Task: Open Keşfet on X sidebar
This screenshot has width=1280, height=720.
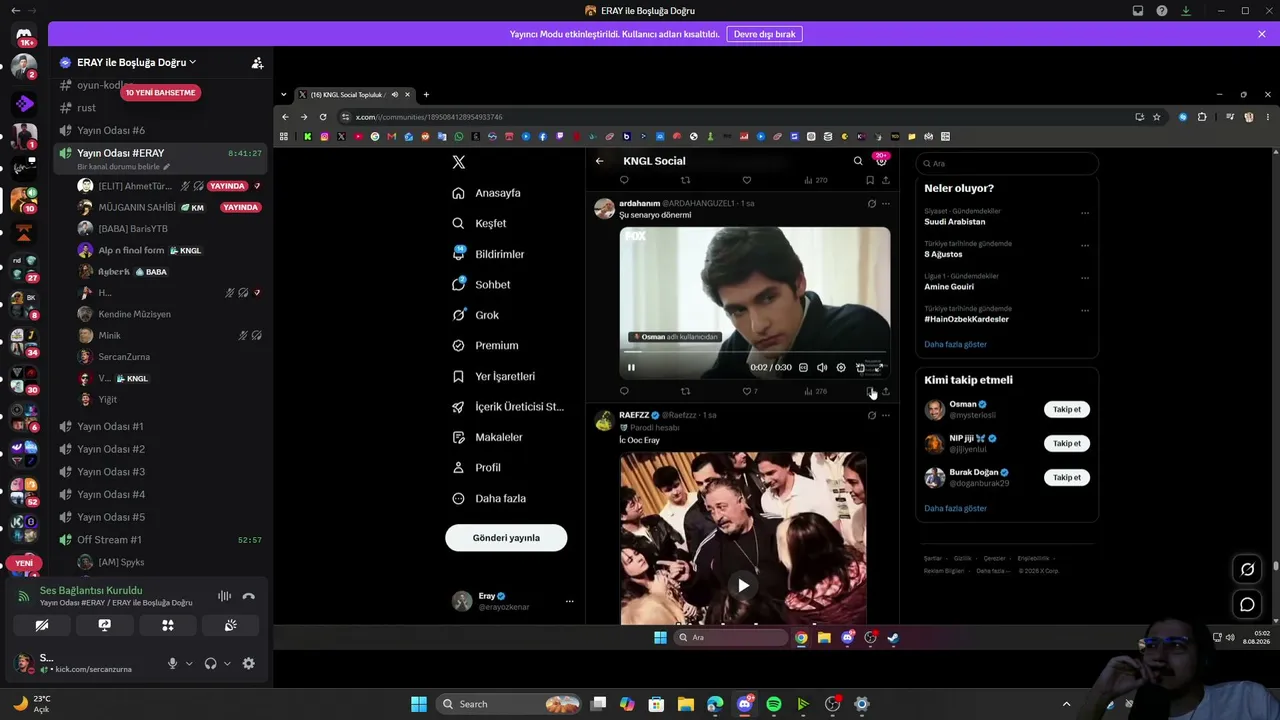Action: 479,223
